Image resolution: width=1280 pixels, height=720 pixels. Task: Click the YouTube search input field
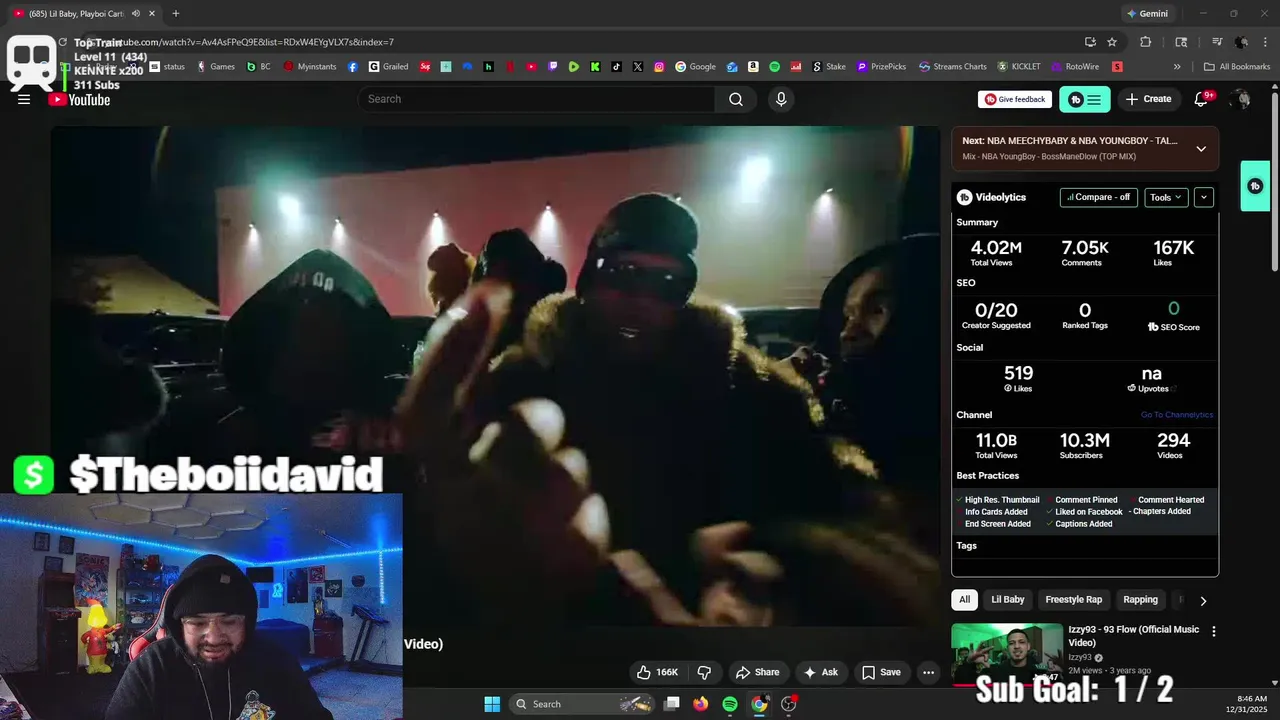pyautogui.click(x=536, y=99)
